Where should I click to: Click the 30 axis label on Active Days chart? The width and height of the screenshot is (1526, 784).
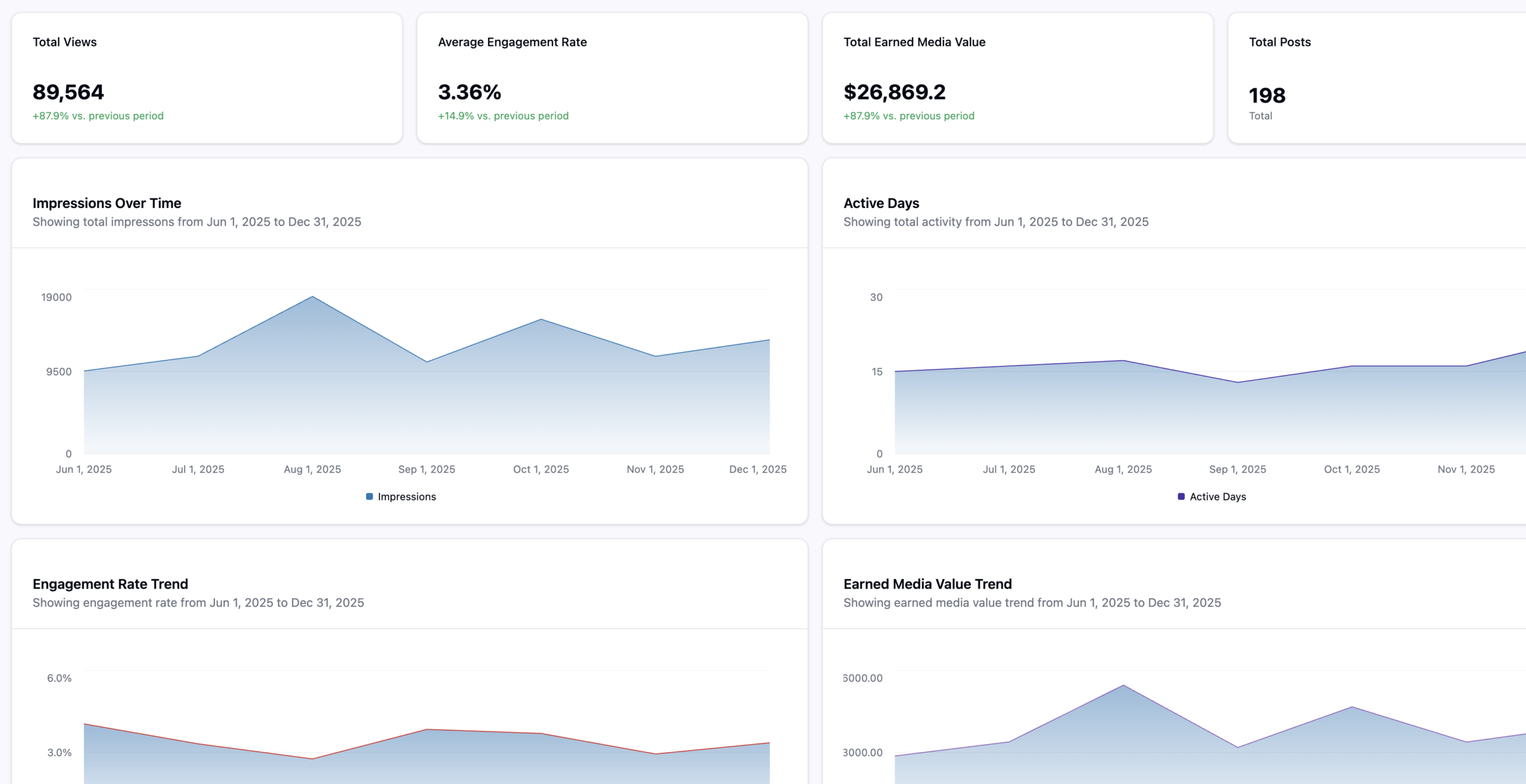coord(876,297)
